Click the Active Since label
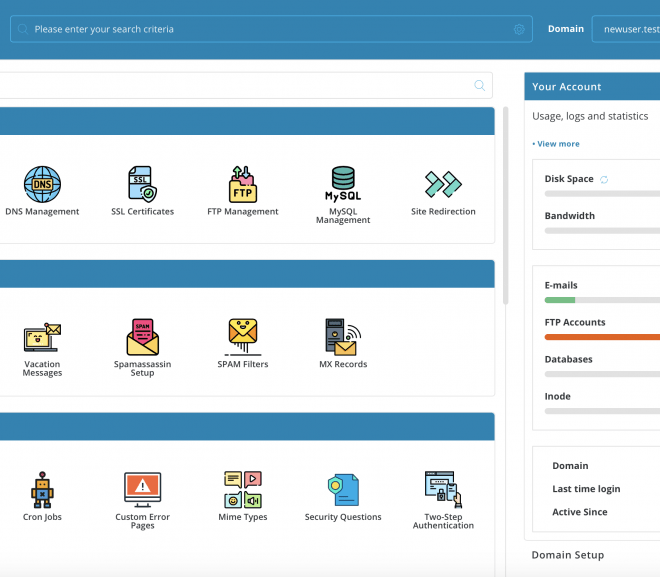This screenshot has height=577, width=660. (x=580, y=512)
